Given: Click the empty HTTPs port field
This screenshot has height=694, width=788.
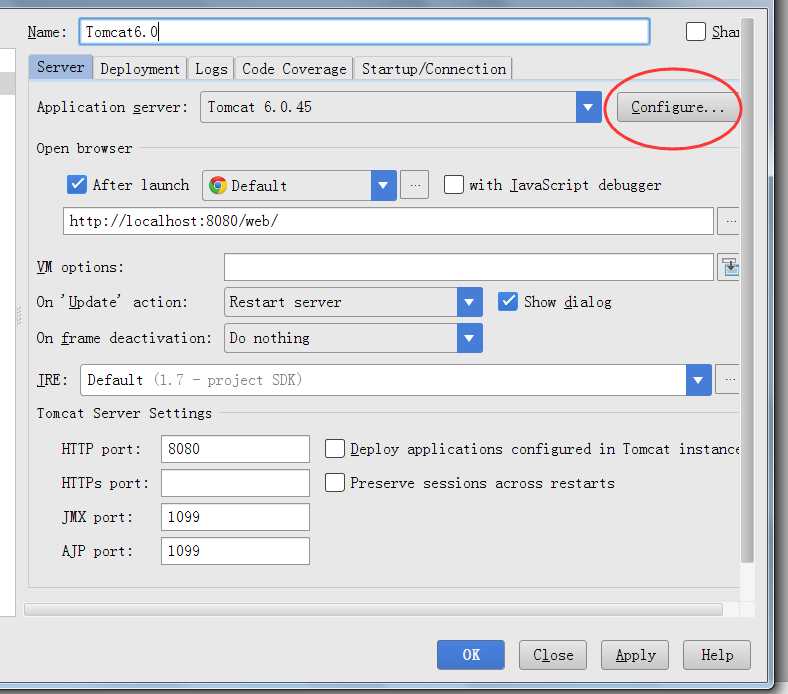Looking at the screenshot, I should [x=235, y=483].
